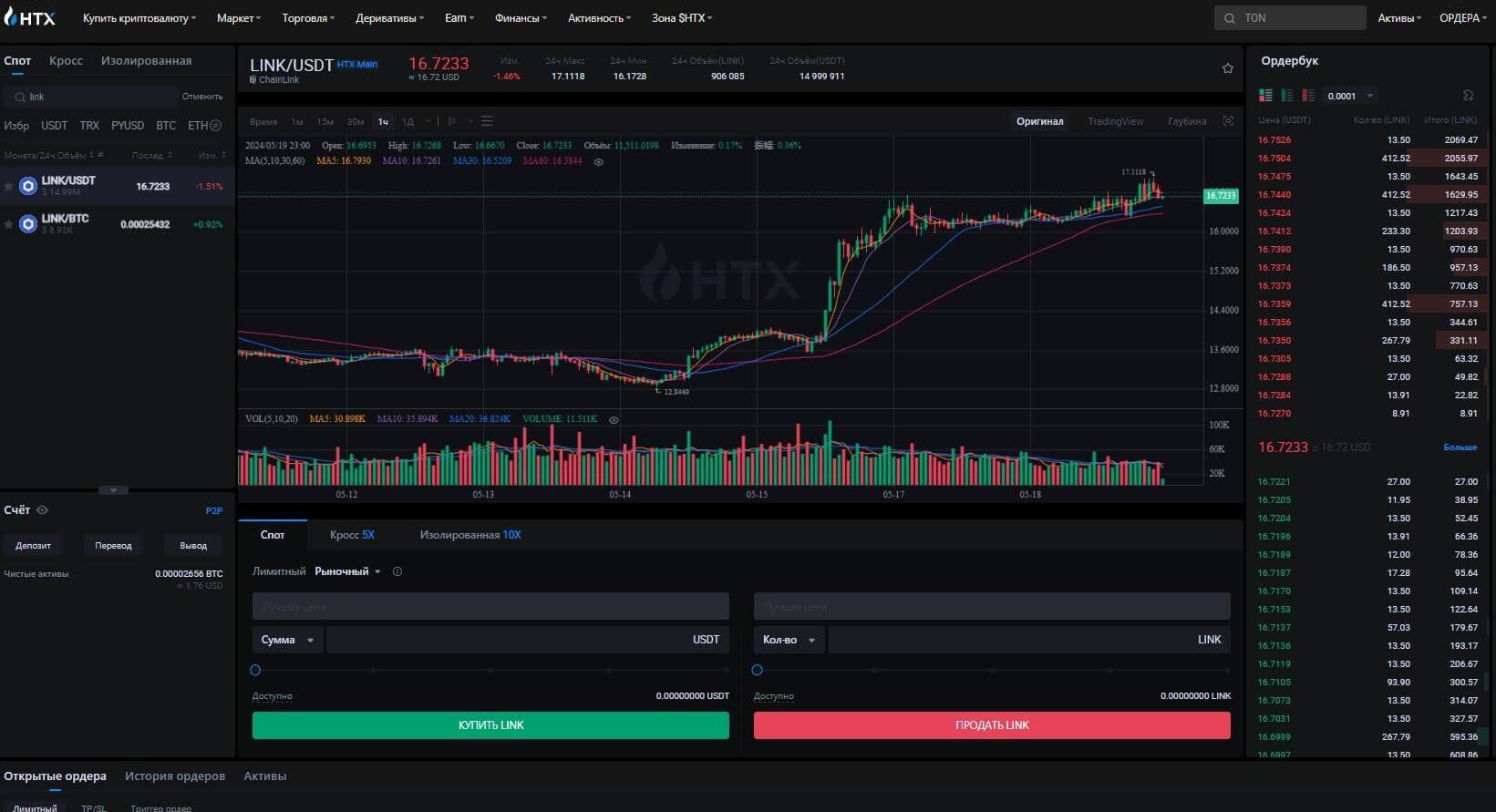Switch to the История ордеров tab
Image resolution: width=1496 pixels, height=812 pixels.
click(x=174, y=776)
